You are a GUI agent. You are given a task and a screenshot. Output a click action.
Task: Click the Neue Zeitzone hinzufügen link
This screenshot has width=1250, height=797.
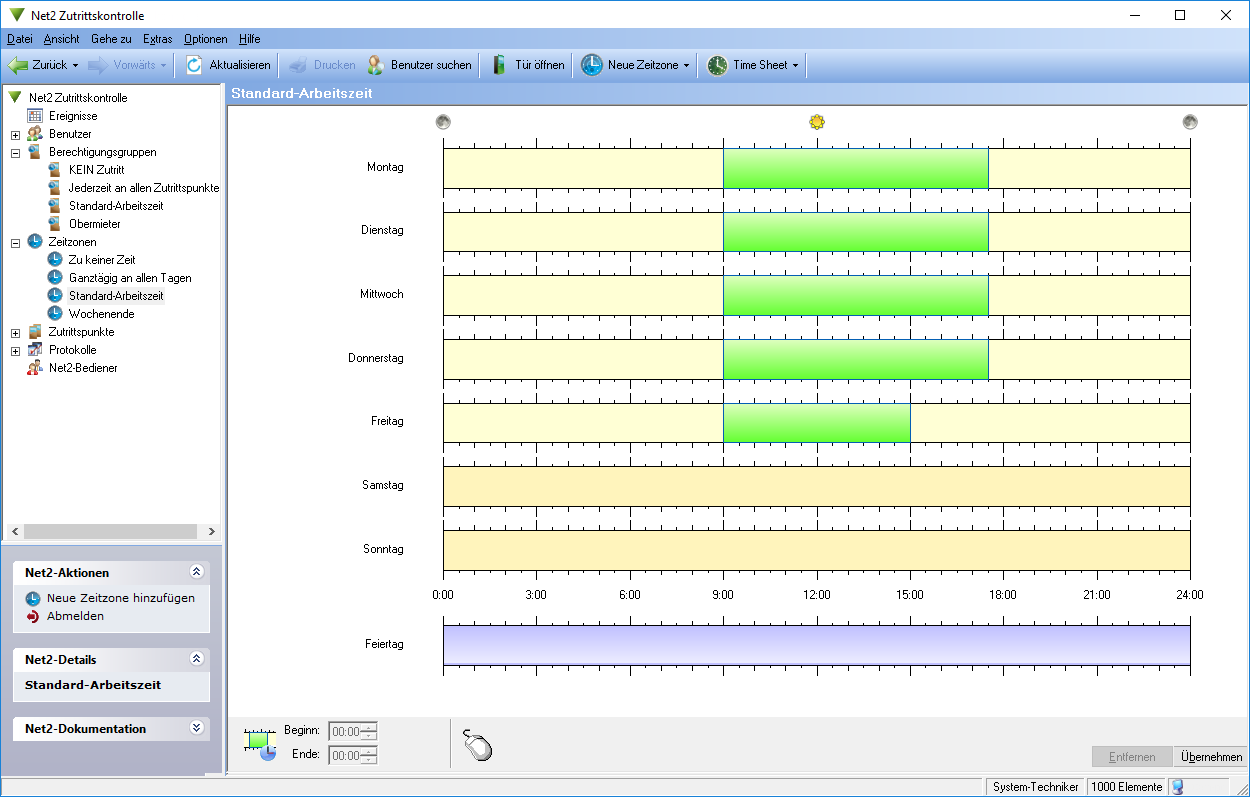pyautogui.click(x=120, y=598)
